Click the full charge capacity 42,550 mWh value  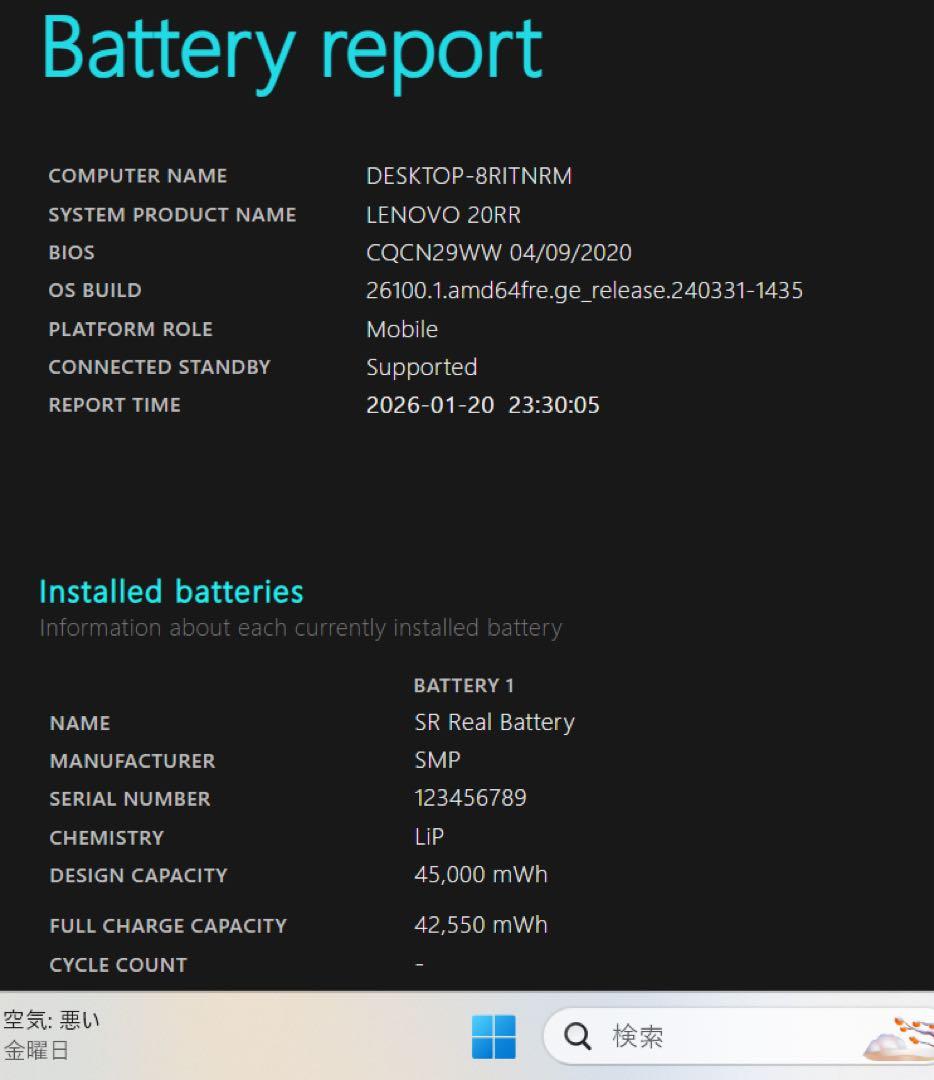click(481, 925)
